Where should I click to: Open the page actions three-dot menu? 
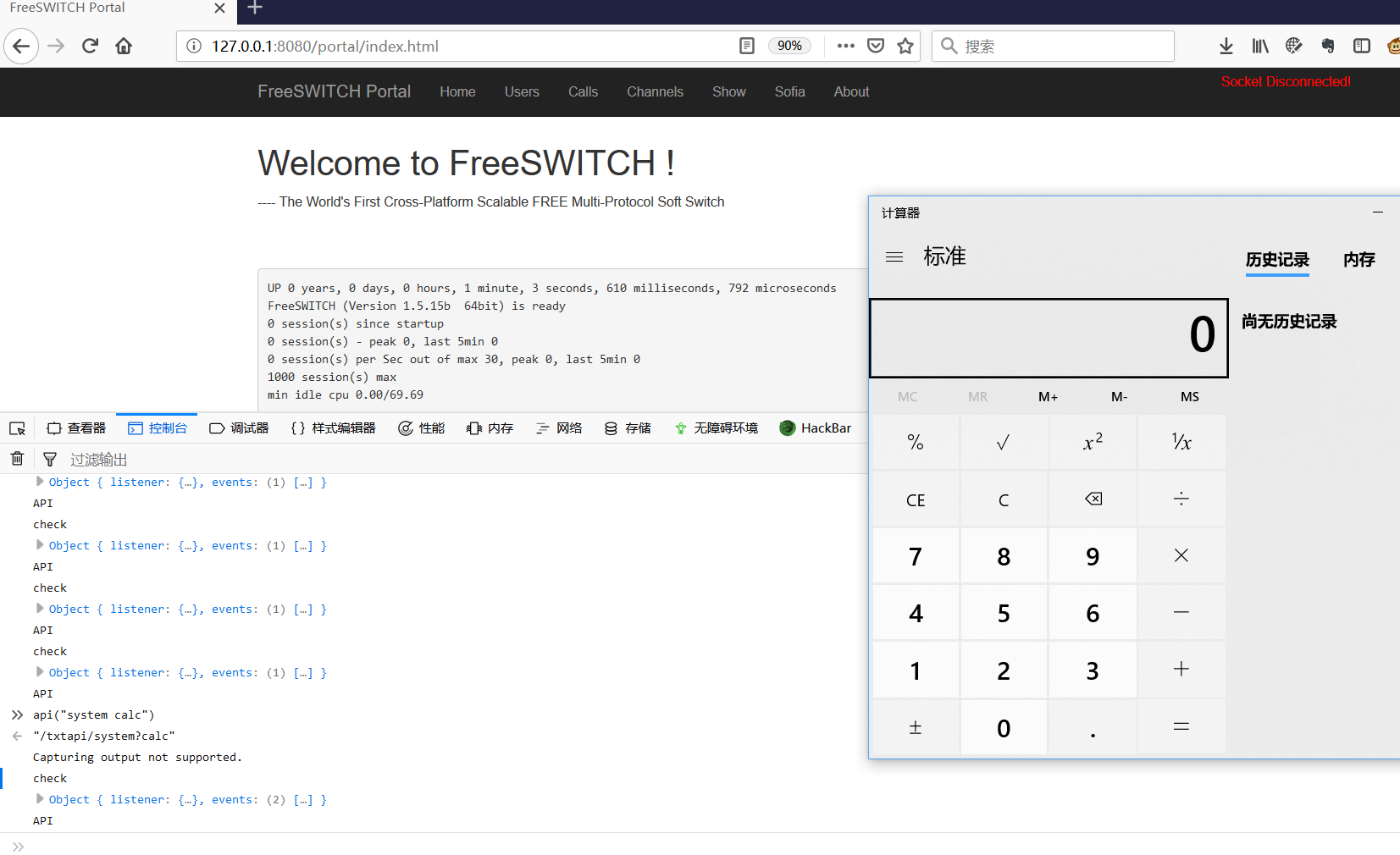[845, 46]
